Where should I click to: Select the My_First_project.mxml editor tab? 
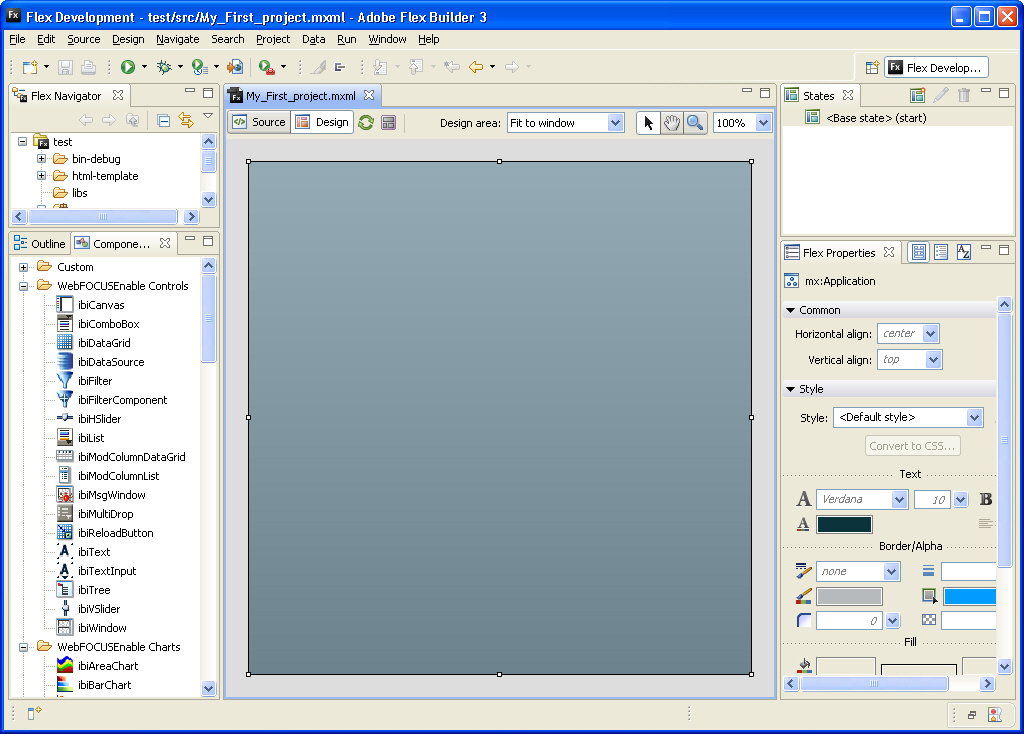point(301,96)
